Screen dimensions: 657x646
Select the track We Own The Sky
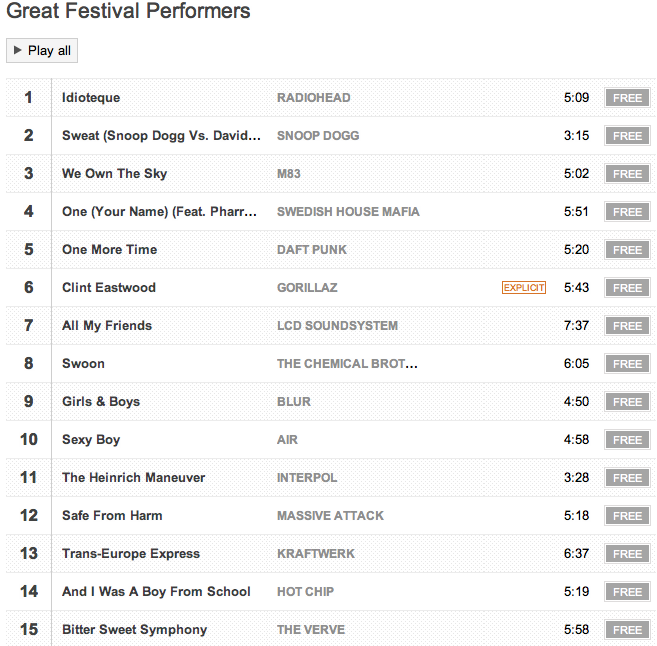pos(114,174)
